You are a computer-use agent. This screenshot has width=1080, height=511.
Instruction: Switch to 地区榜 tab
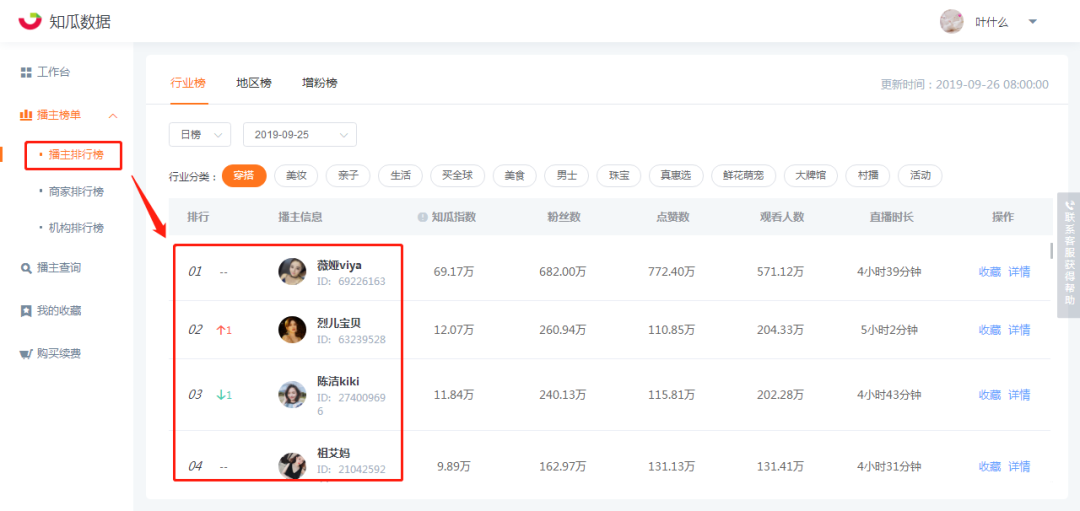pos(253,83)
